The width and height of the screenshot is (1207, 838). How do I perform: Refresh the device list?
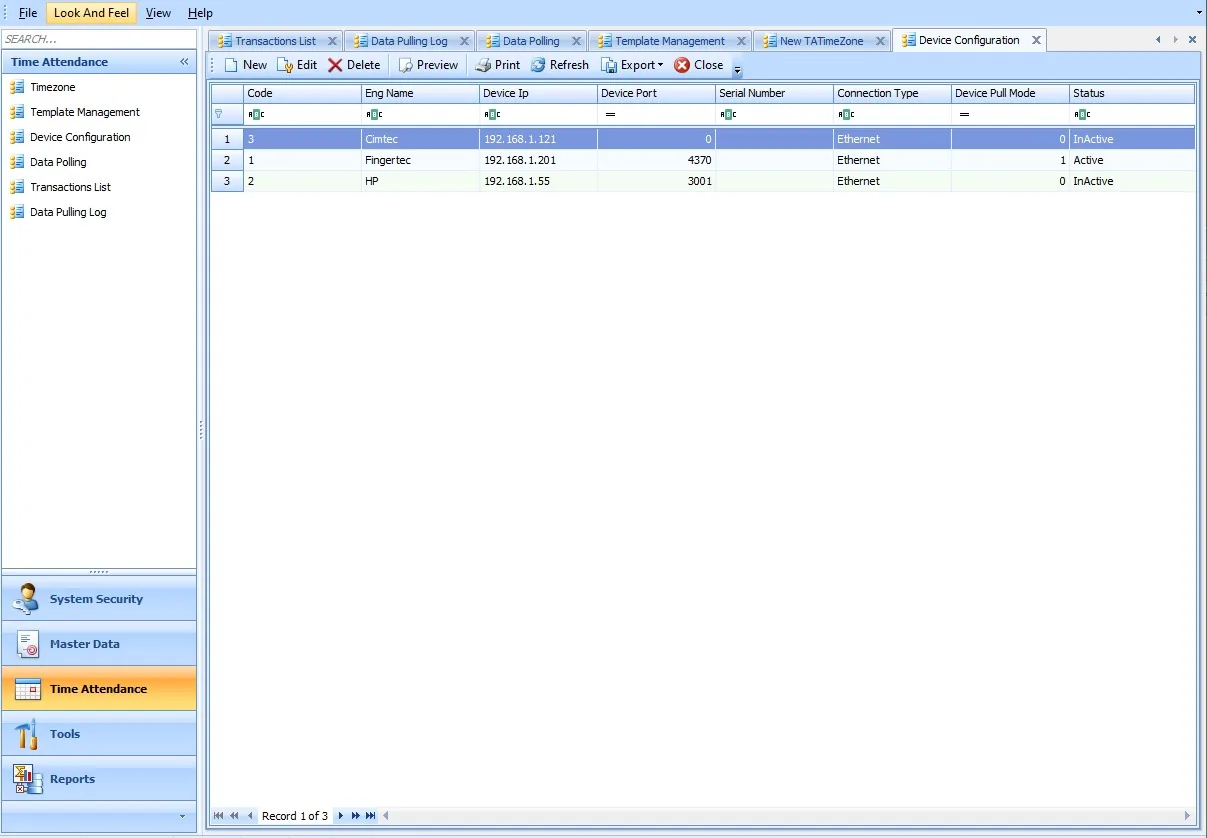click(559, 65)
